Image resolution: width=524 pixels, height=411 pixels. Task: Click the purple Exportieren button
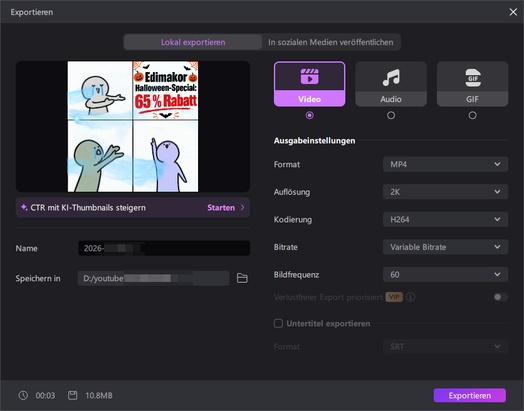pos(470,395)
